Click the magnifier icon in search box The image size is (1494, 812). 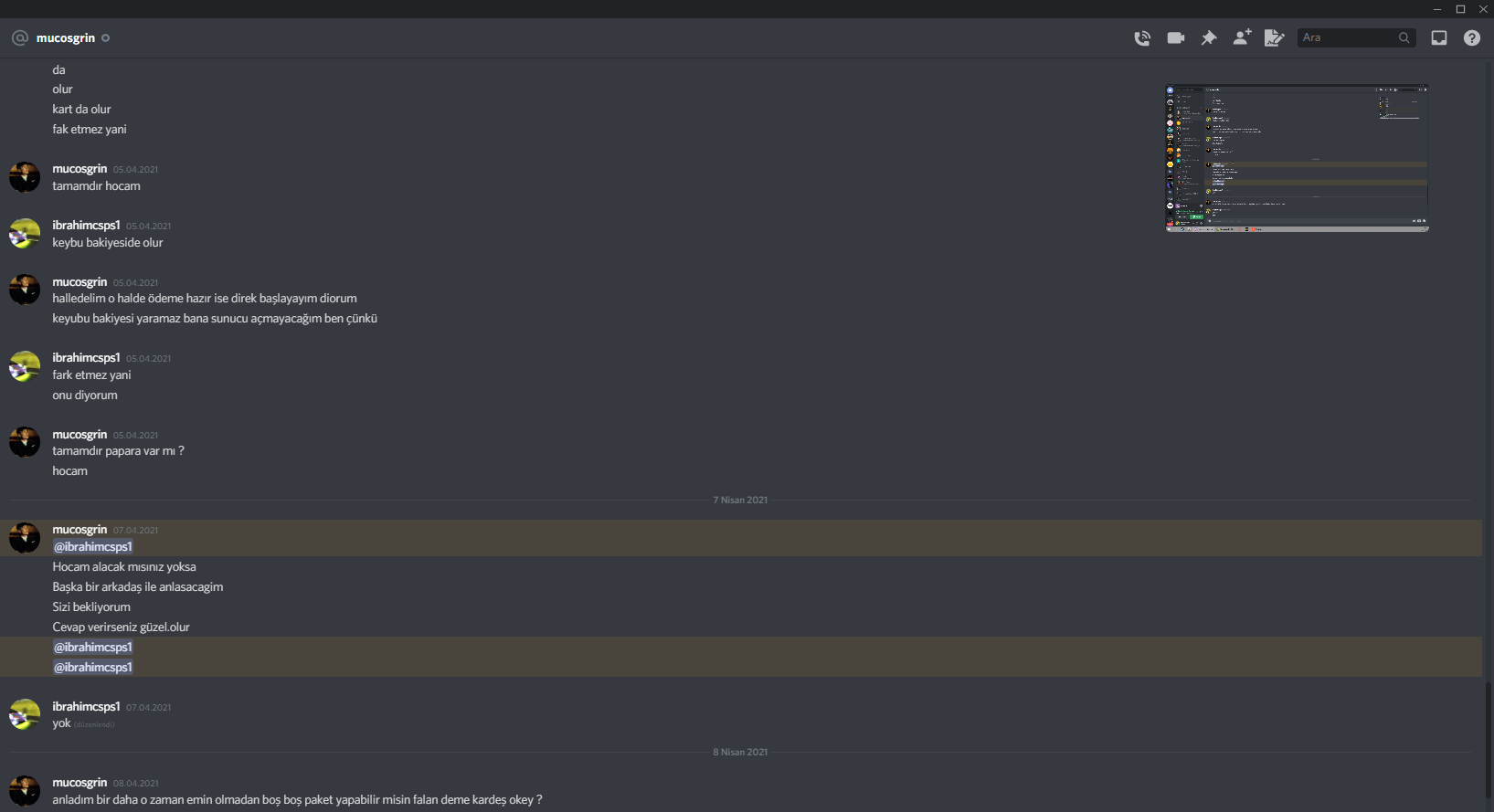click(x=1404, y=37)
